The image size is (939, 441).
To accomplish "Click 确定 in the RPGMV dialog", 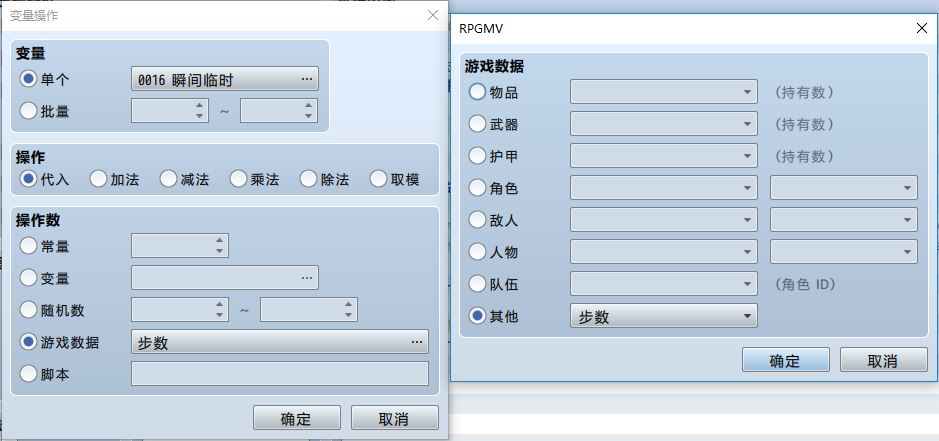I will 786,360.
